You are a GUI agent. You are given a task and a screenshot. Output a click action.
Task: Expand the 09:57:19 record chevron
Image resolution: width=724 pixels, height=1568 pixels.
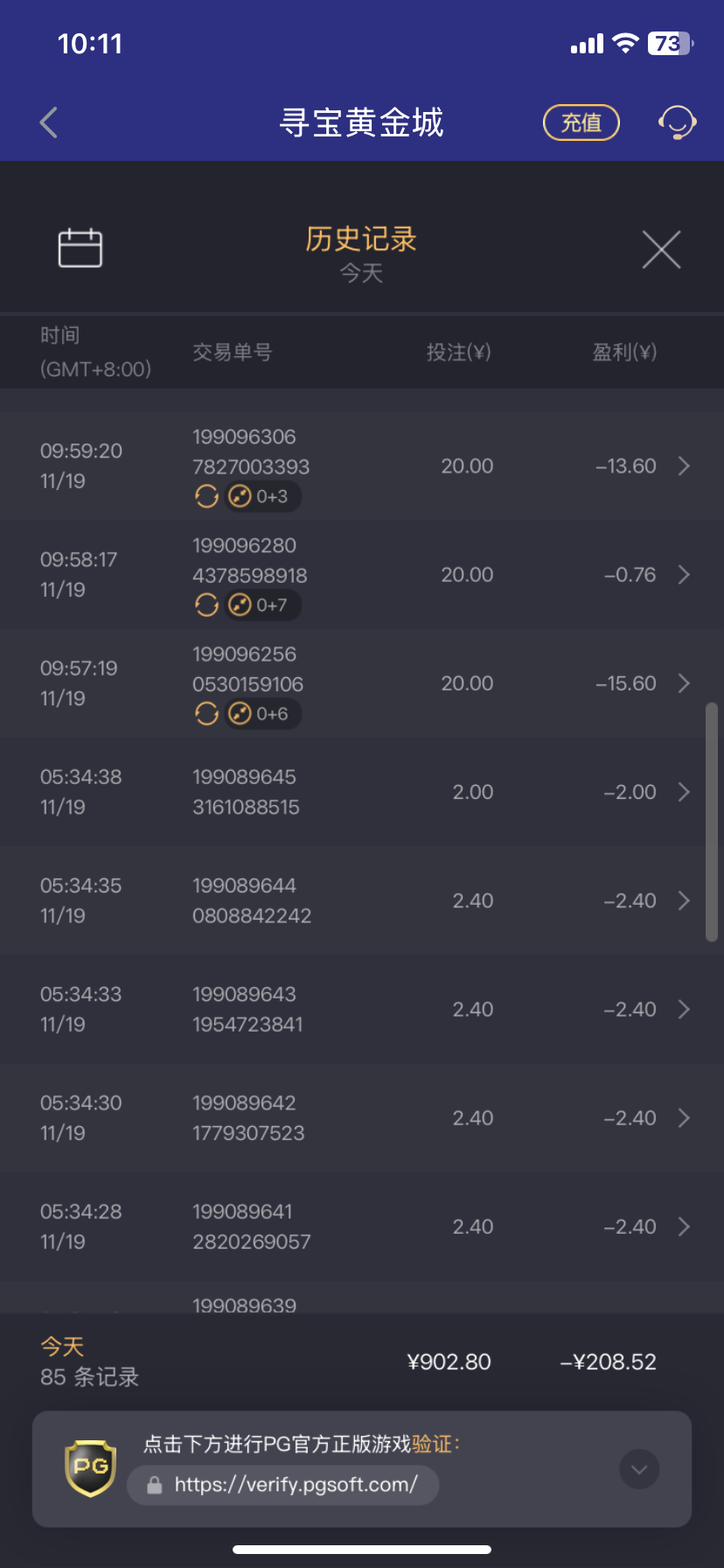684,683
